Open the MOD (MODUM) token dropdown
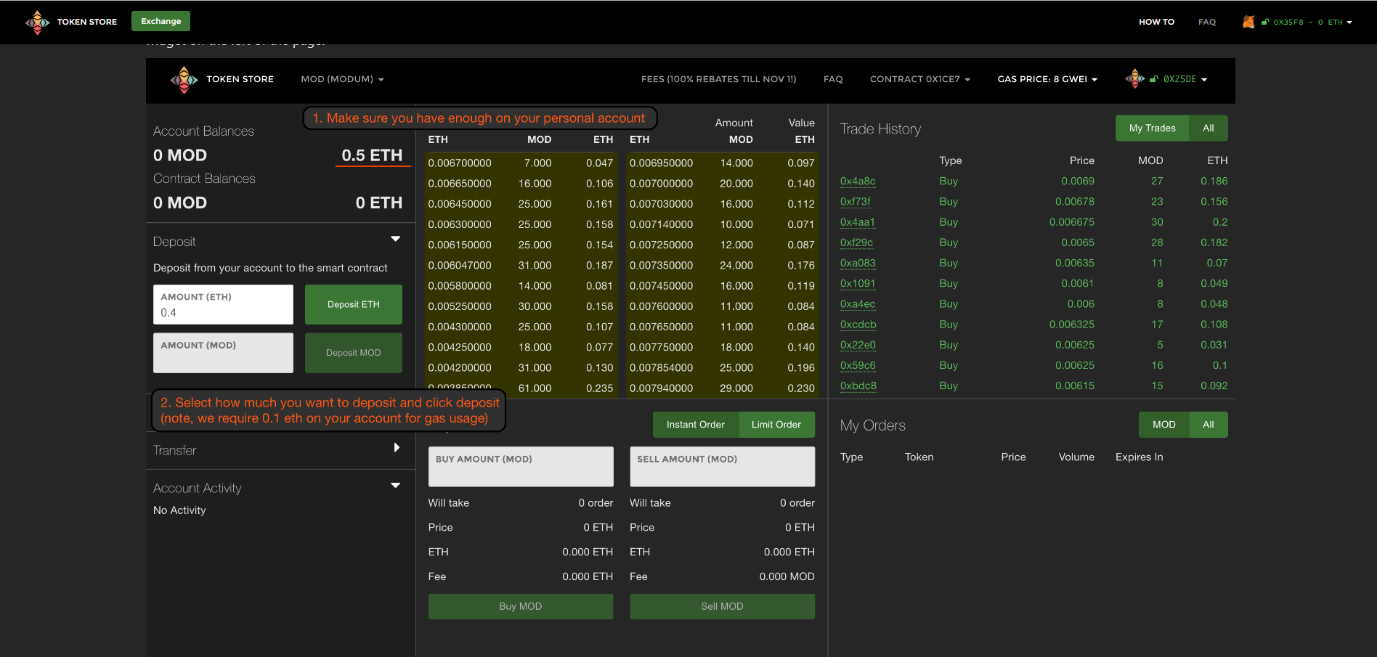Viewport: 1377px width, 657px height. pyautogui.click(x=342, y=79)
